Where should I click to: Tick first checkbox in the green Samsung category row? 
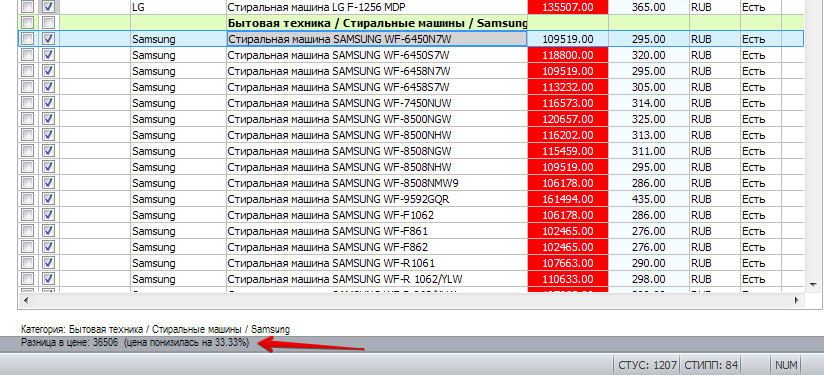[27, 23]
